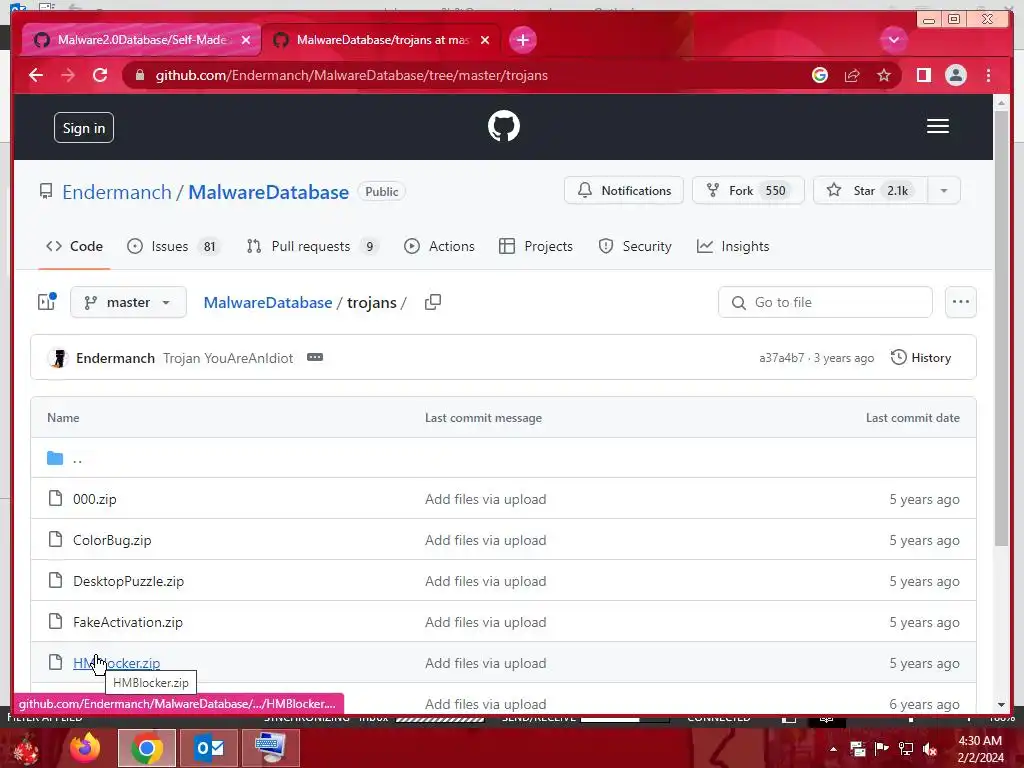Click file icon for 000.zip
The height and width of the screenshot is (768, 1024).
(x=56, y=498)
